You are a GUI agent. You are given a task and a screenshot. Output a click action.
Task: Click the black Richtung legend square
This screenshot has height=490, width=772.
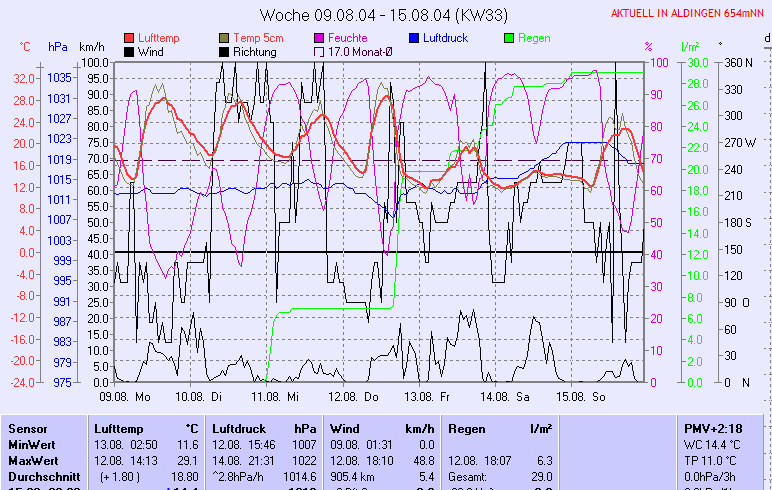click(224, 51)
